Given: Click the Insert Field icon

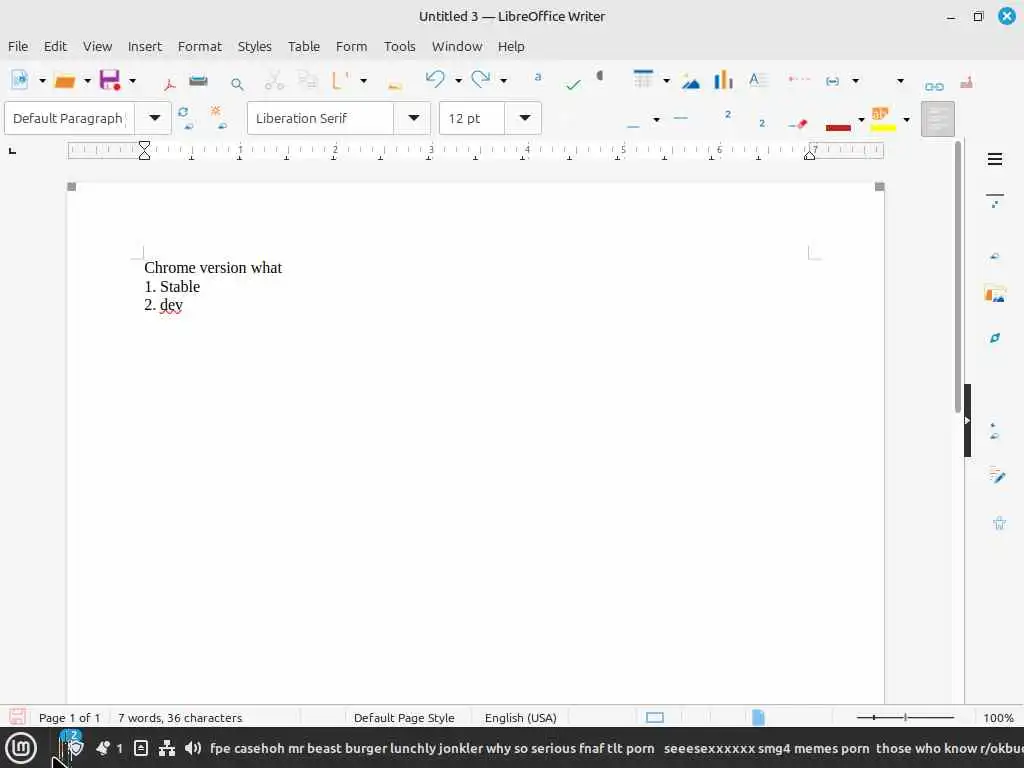Looking at the screenshot, I should (832, 81).
